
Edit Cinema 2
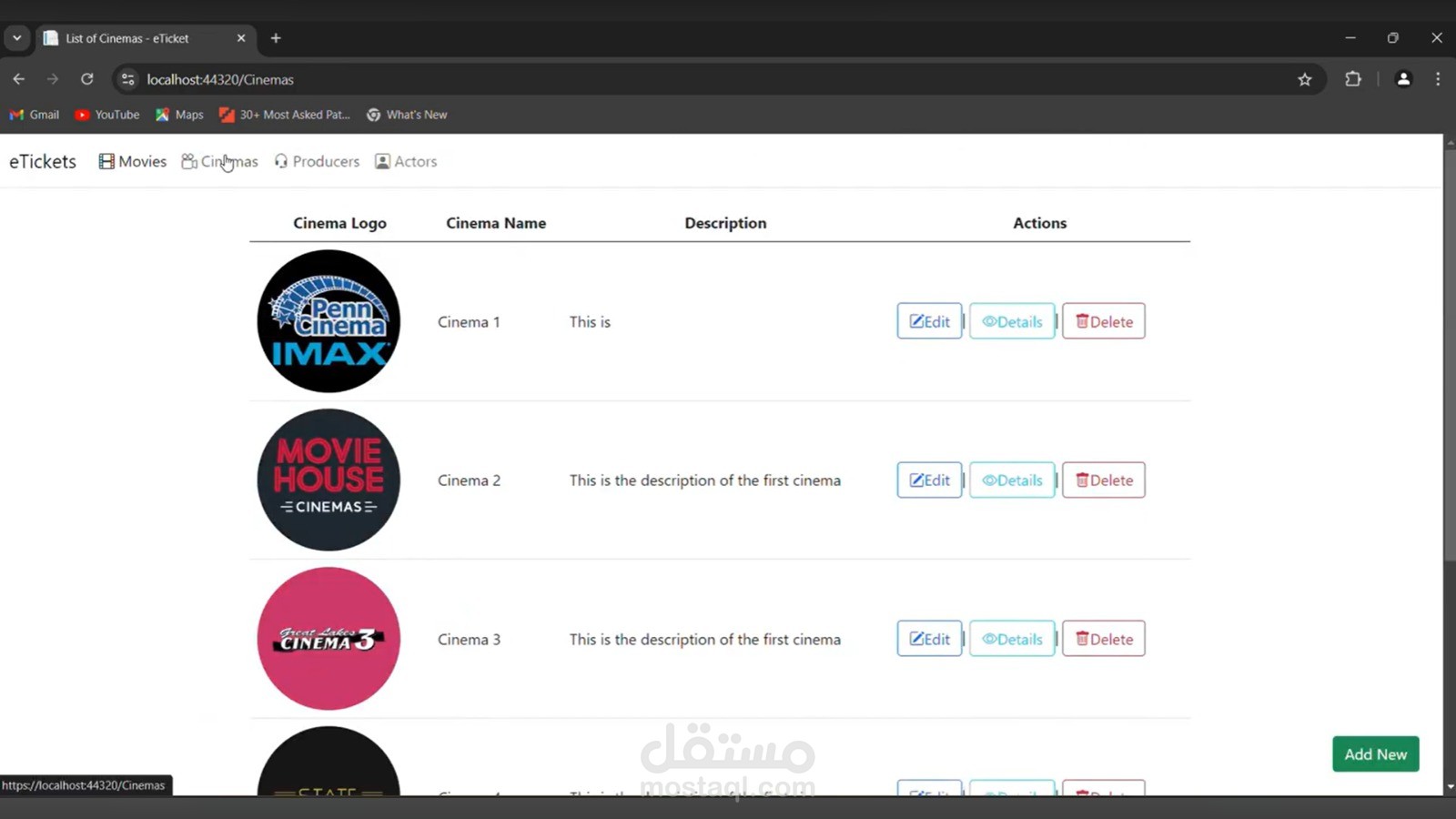(x=929, y=480)
